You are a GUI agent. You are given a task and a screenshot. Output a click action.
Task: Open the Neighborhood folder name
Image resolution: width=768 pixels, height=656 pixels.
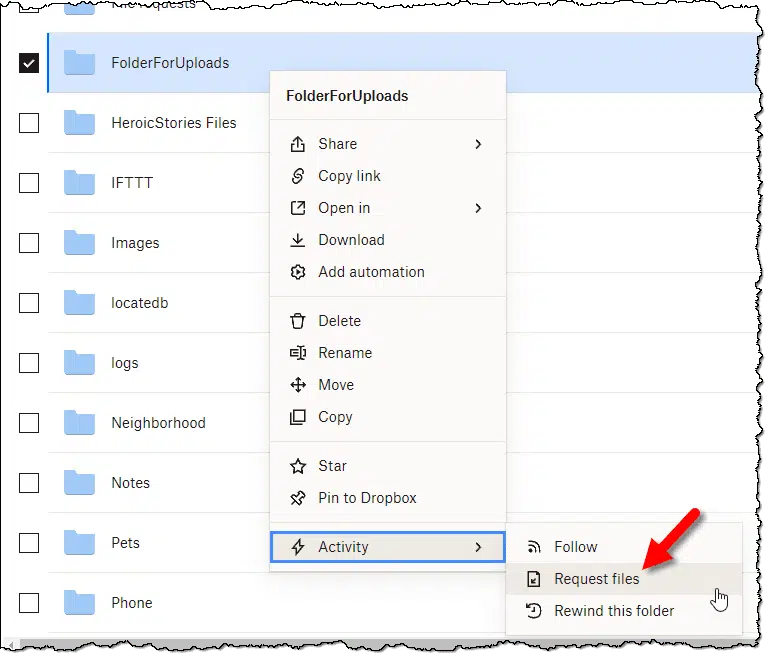159,424
